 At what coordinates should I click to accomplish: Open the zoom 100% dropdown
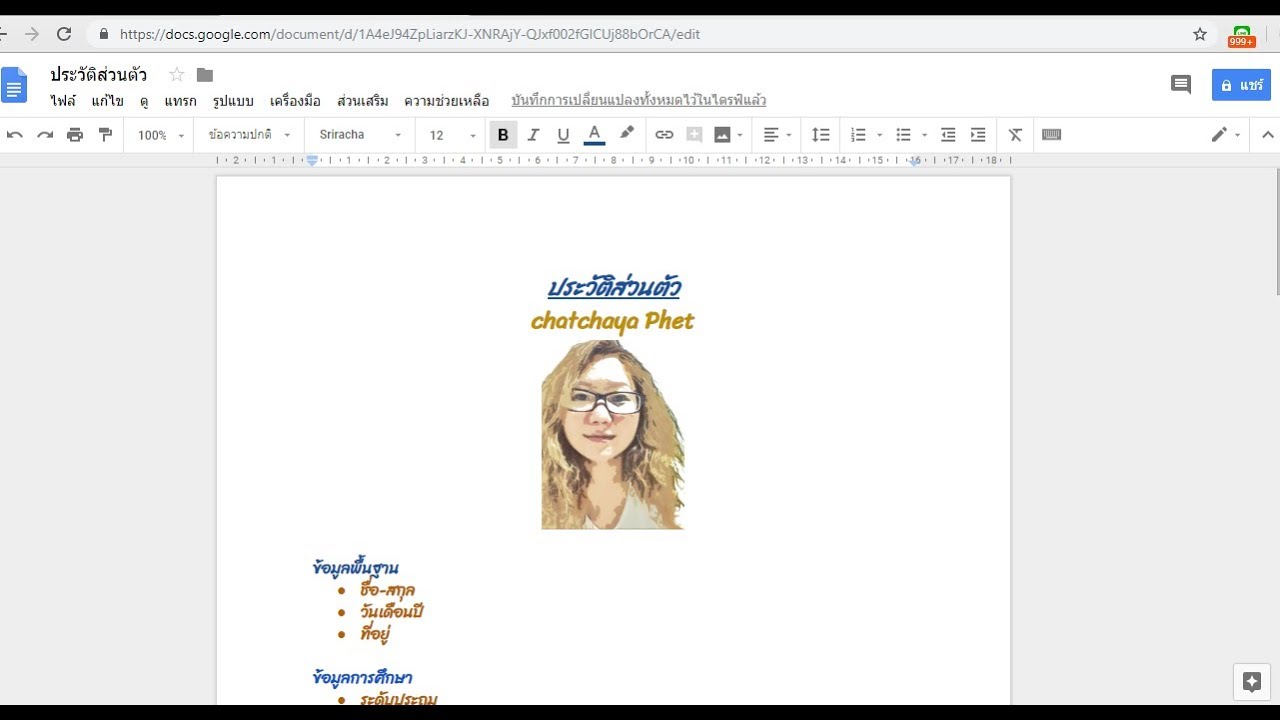pyautogui.click(x=161, y=135)
